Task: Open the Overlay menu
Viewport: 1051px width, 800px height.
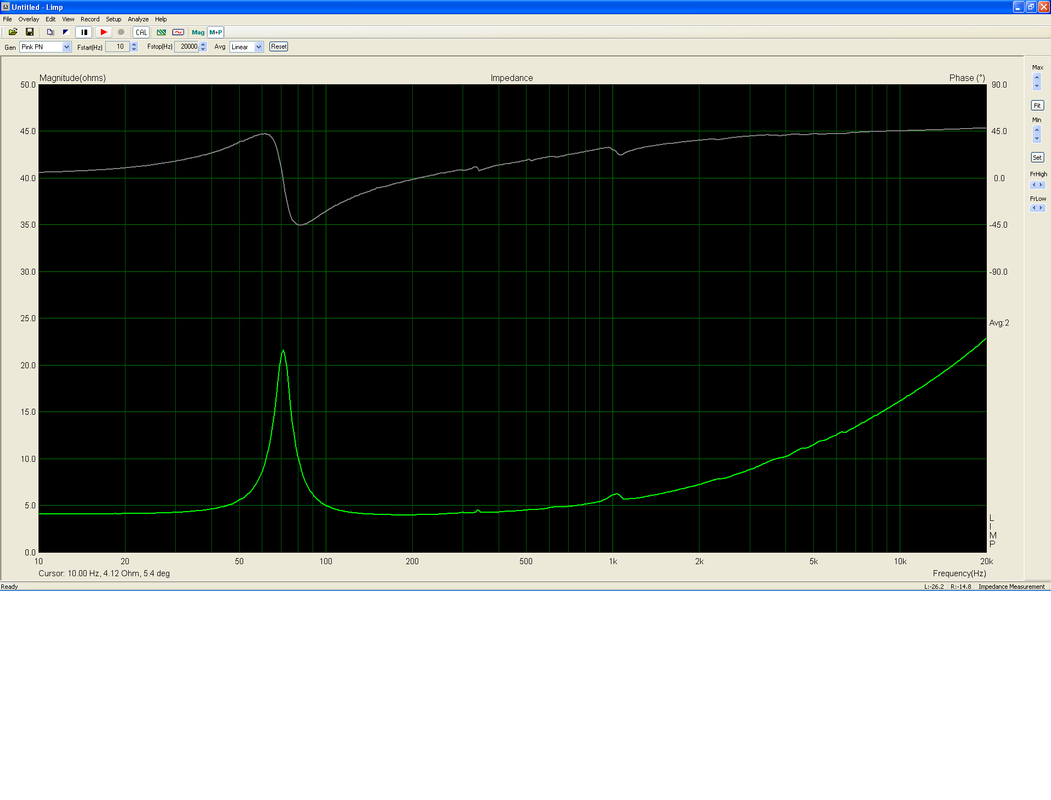Action: pos(29,19)
